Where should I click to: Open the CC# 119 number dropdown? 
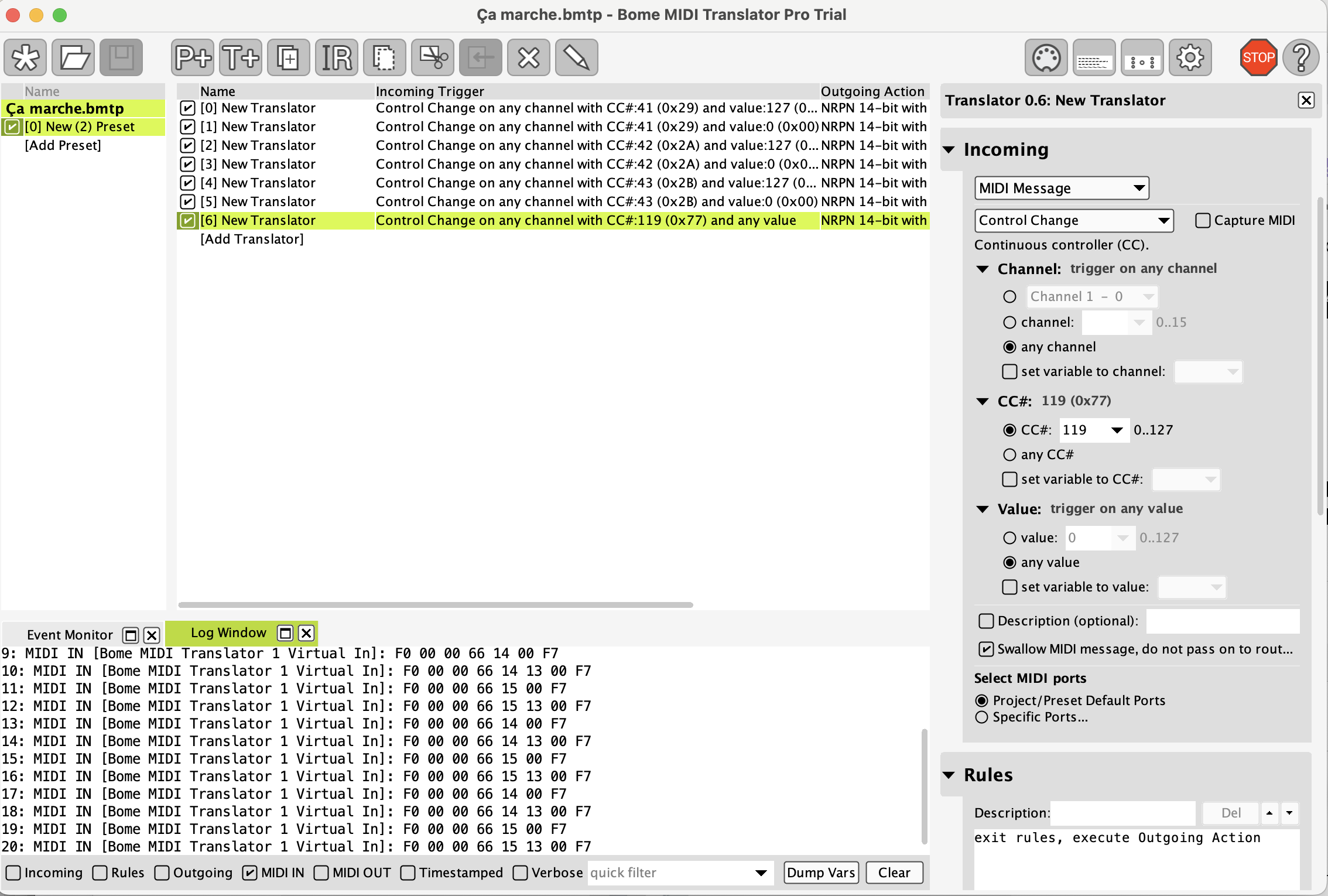(1117, 430)
